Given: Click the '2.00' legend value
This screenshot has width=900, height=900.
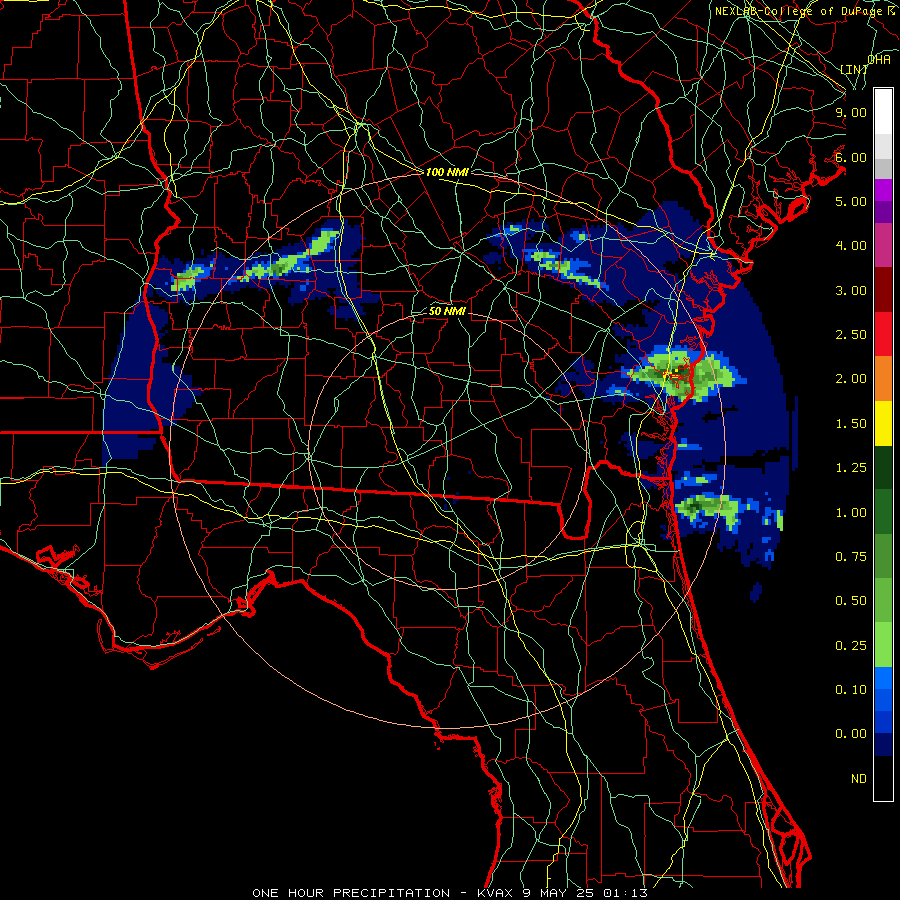Looking at the screenshot, I should pos(851,379).
